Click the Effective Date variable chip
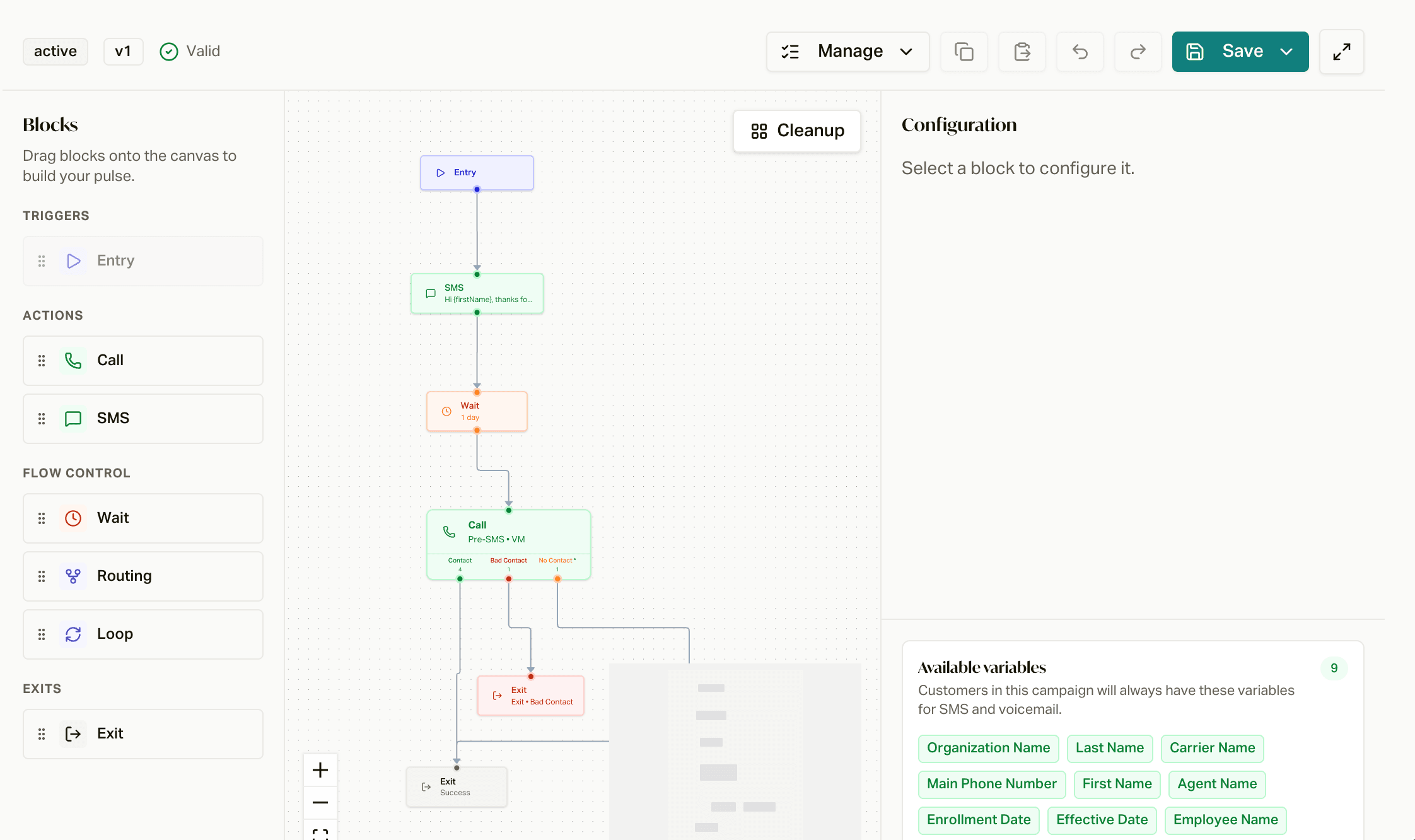Viewport: 1415px width, 840px height. (1102, 820)
